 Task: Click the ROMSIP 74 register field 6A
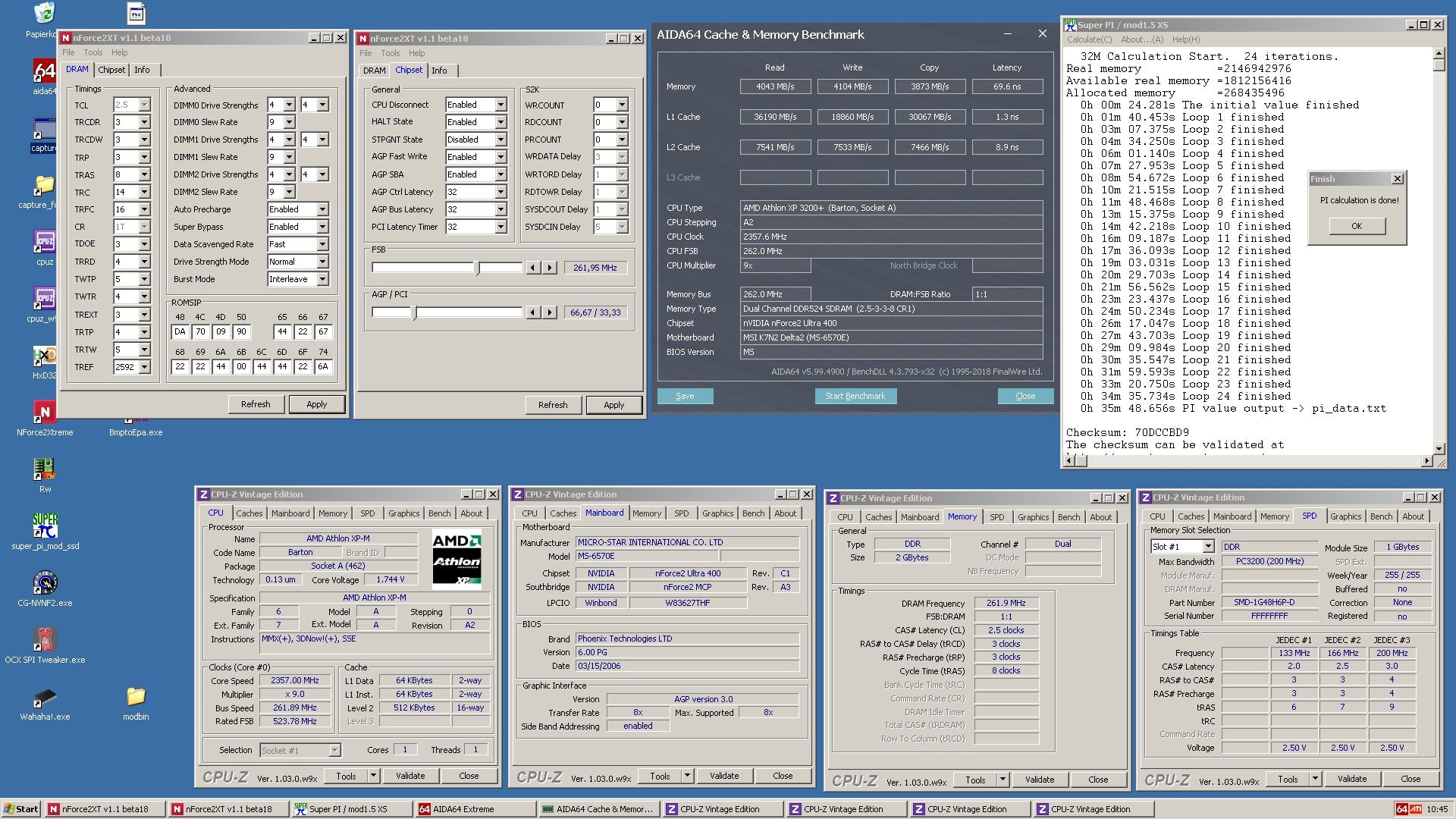(x=323, y=367)
